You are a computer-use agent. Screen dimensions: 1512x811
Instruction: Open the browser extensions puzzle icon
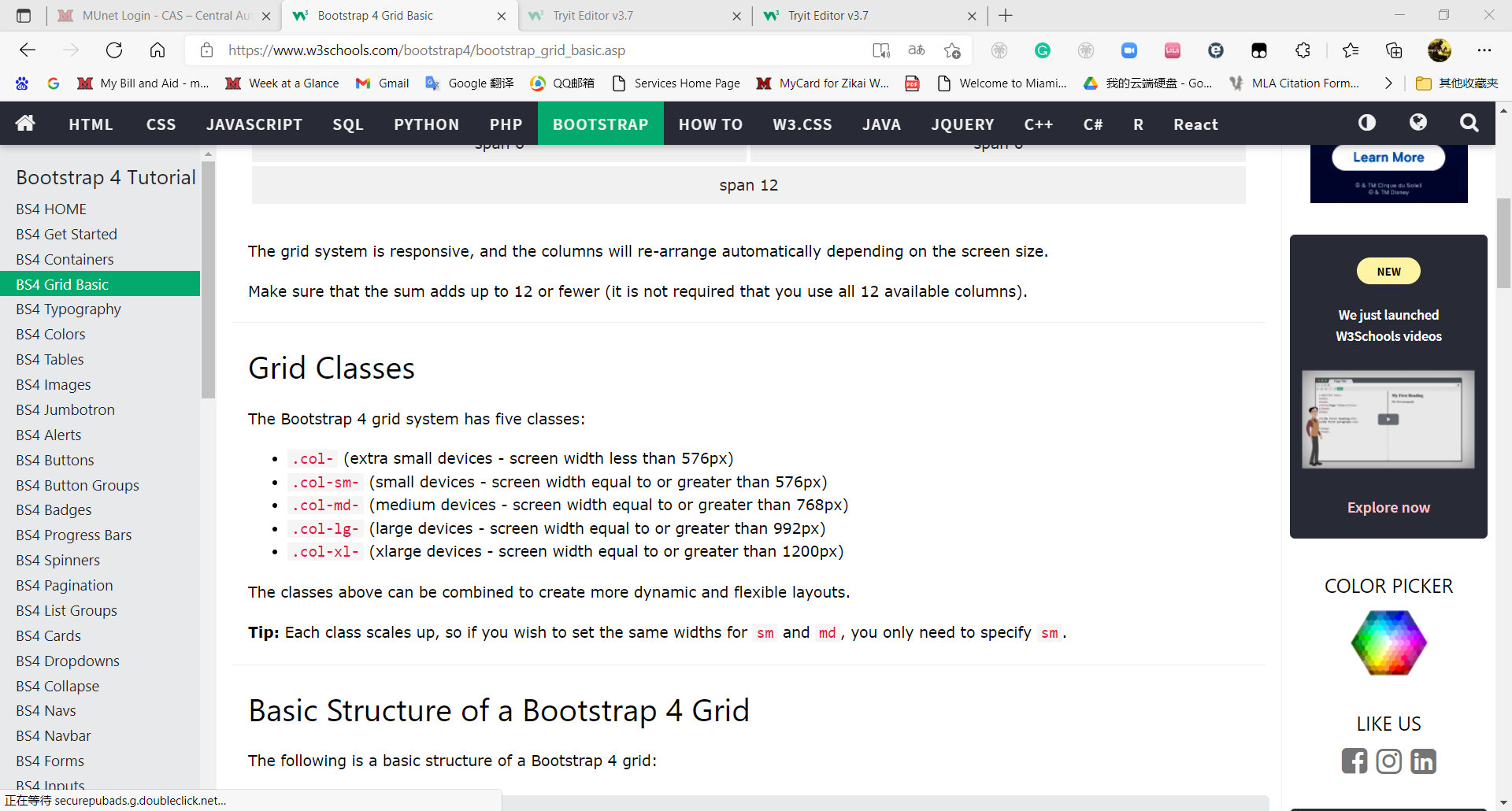point(1303,50)
